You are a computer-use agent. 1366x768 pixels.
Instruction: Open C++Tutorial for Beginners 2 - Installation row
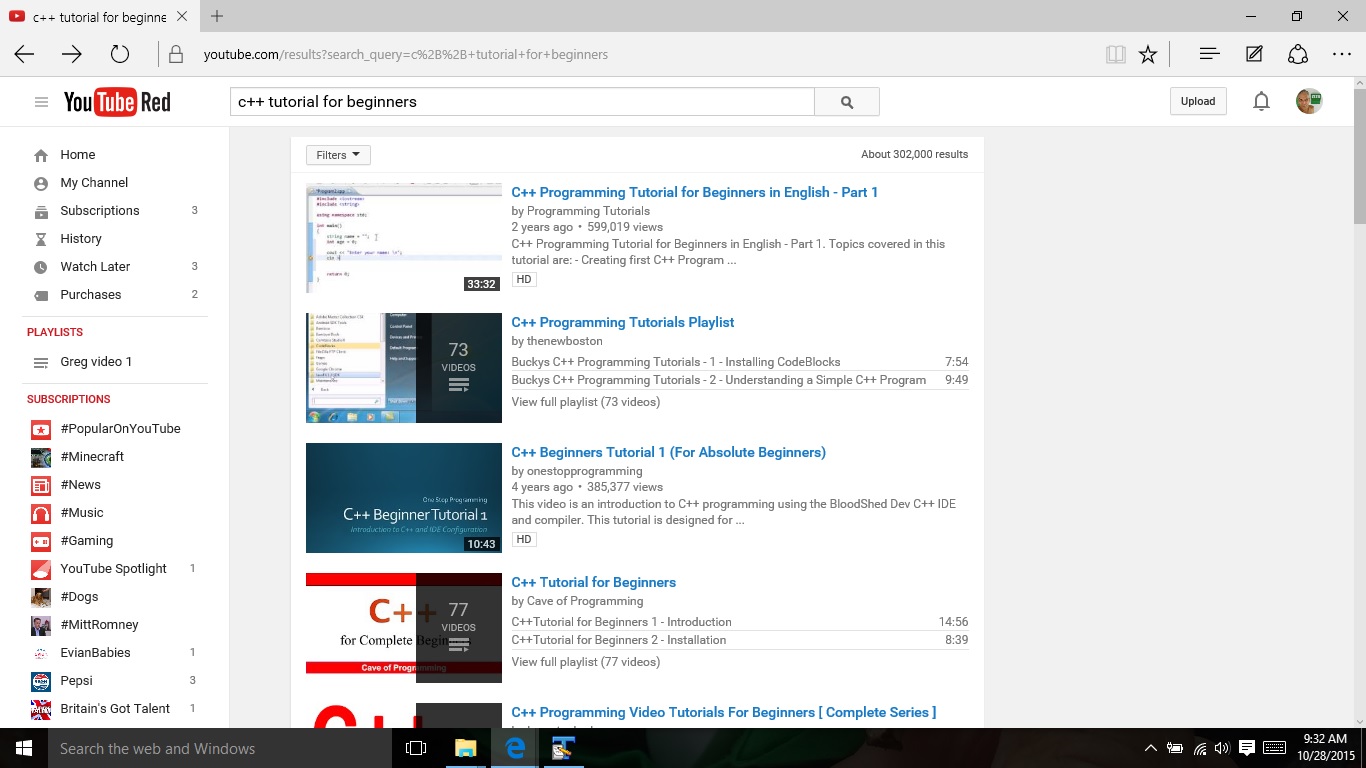(739, 640)
